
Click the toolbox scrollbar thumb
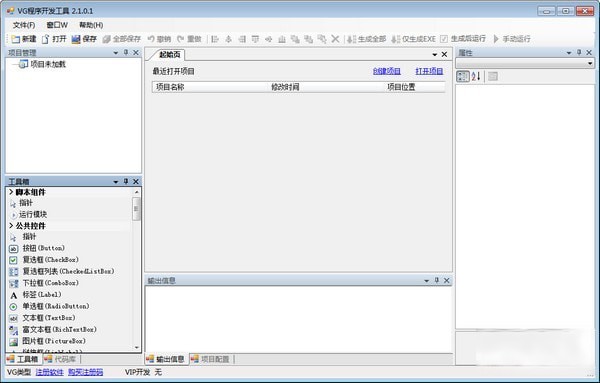136,209
